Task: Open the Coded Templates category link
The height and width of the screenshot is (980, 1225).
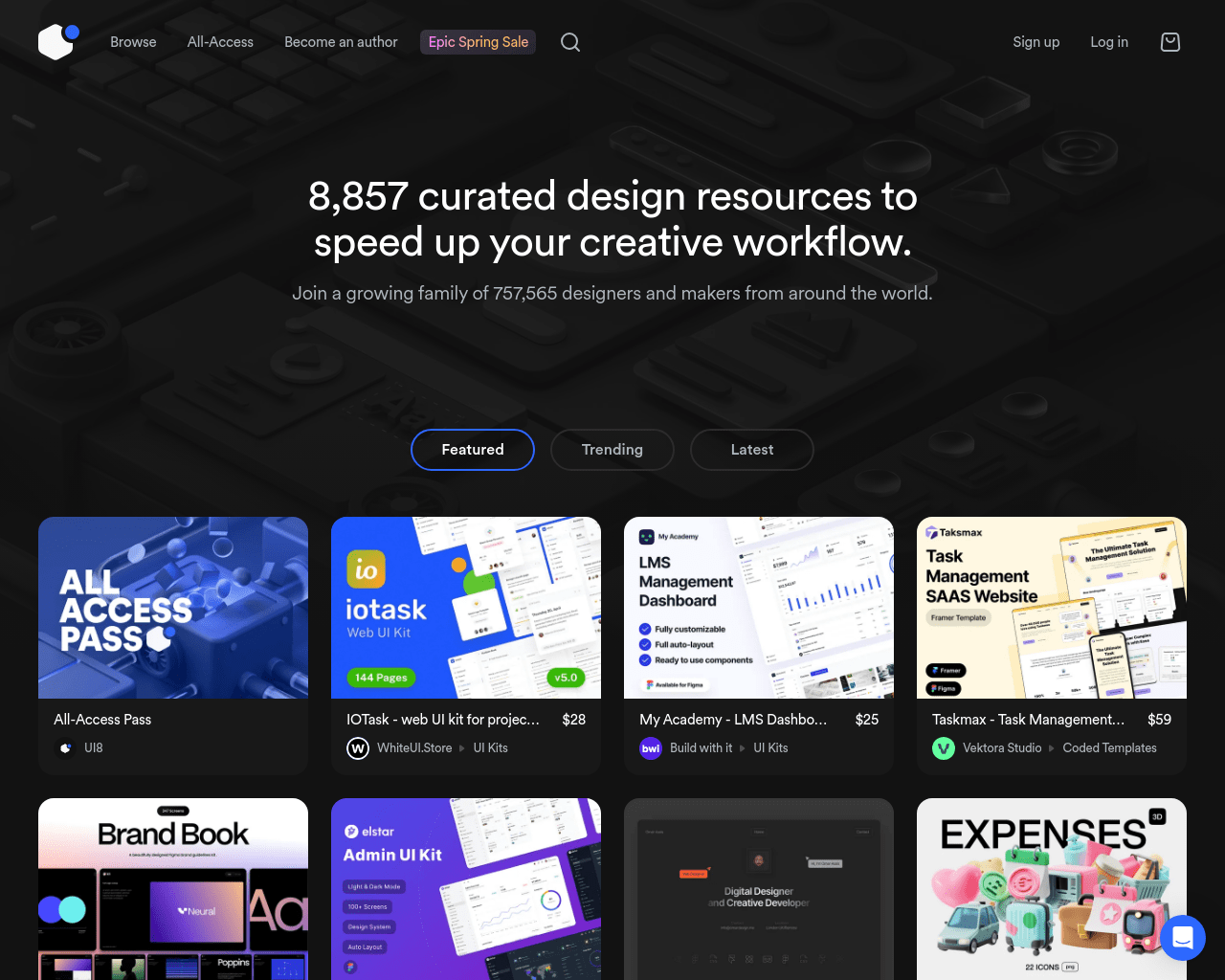Action: point(1110,748)
